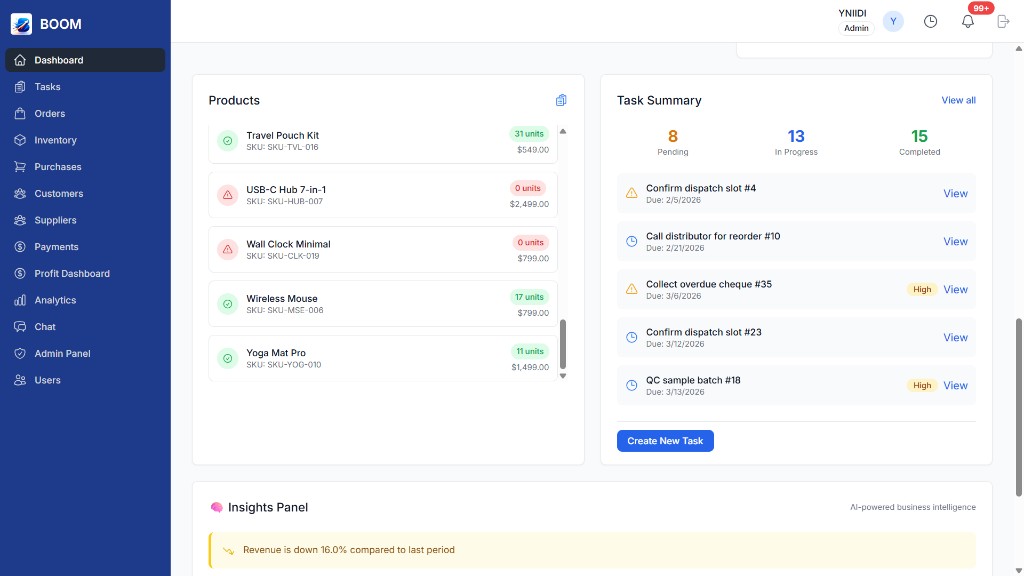The width and height of the screenshot is (1024, 576).
Task: Open Dashboard from the sidebar
Action: tap(85, 60)
